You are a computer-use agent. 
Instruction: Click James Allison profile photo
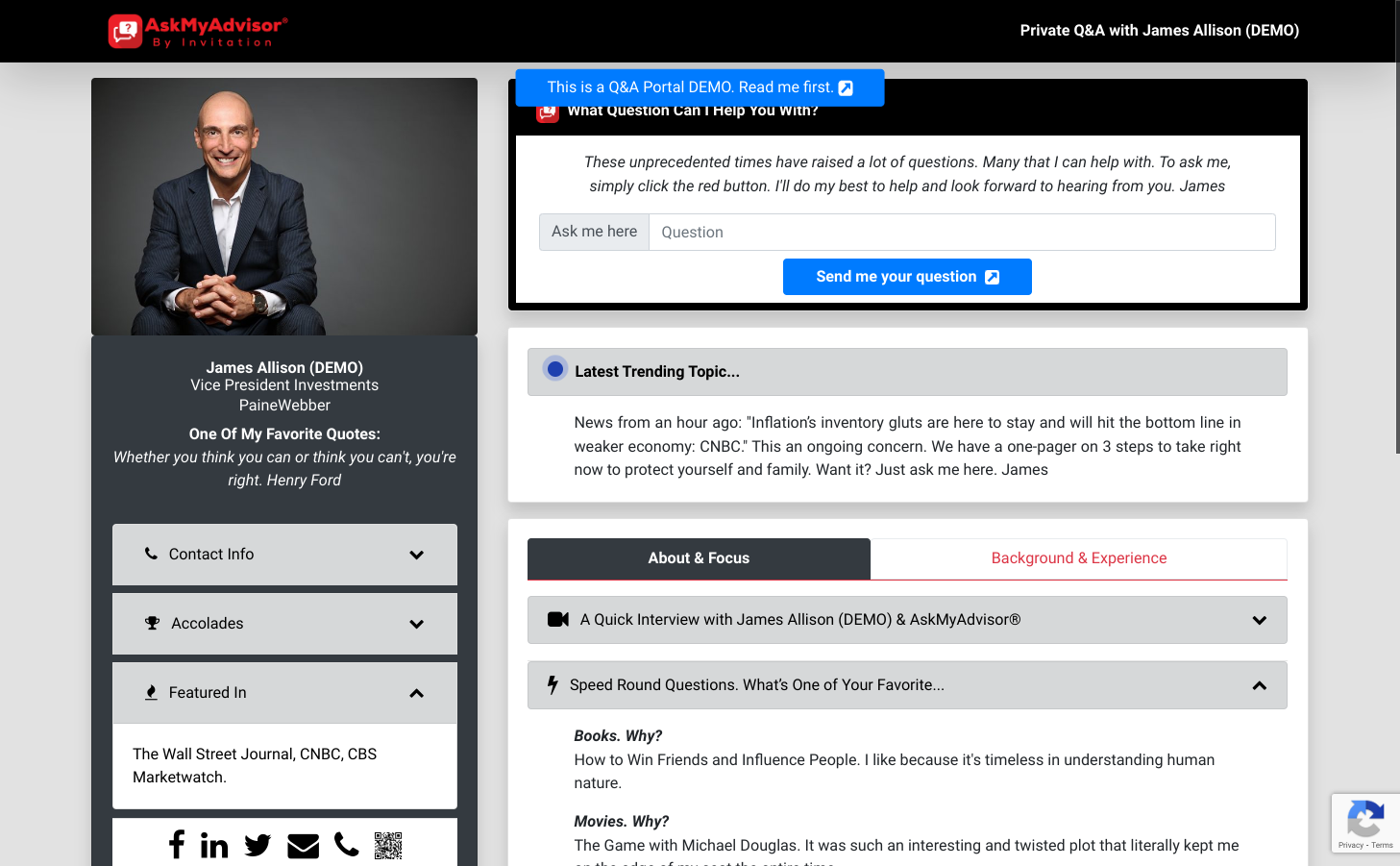pos(284,207)
